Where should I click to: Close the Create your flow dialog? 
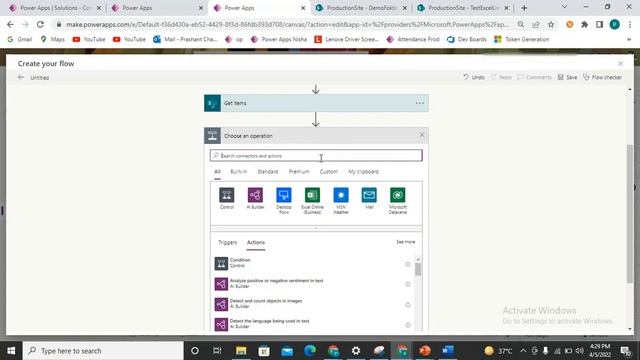[620, 64]
